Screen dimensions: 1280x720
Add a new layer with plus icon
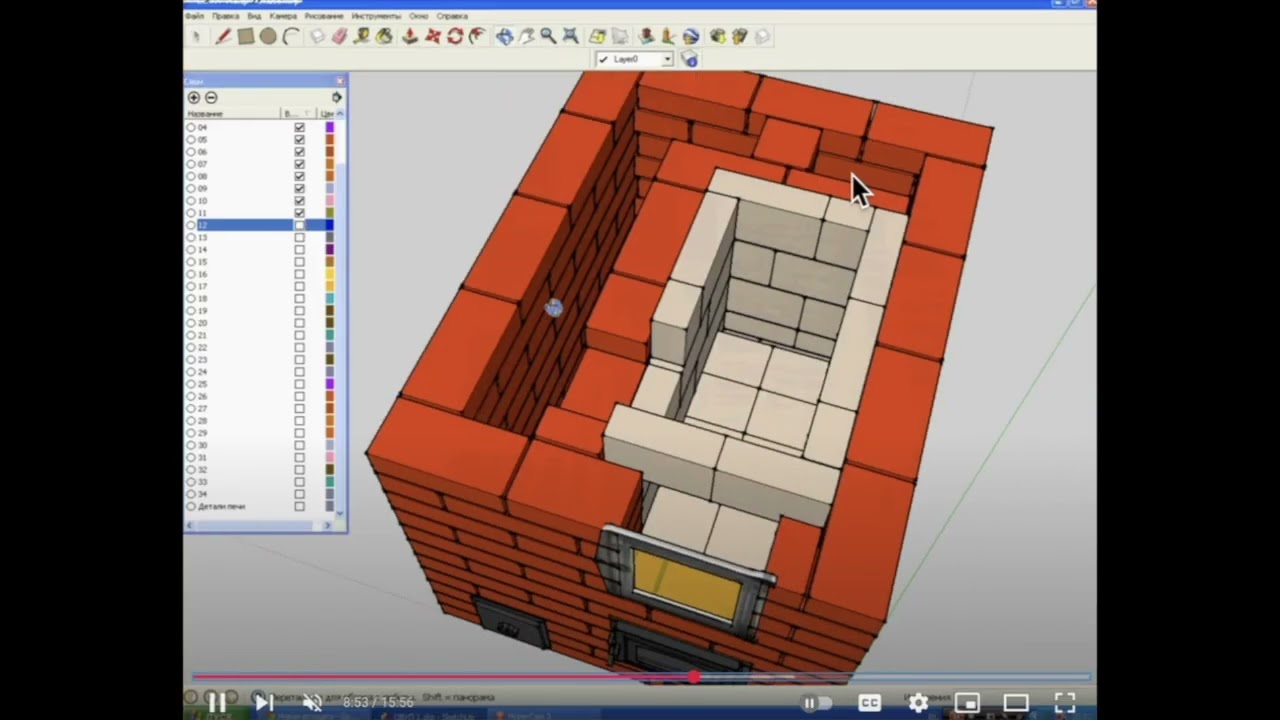point(194,97)
